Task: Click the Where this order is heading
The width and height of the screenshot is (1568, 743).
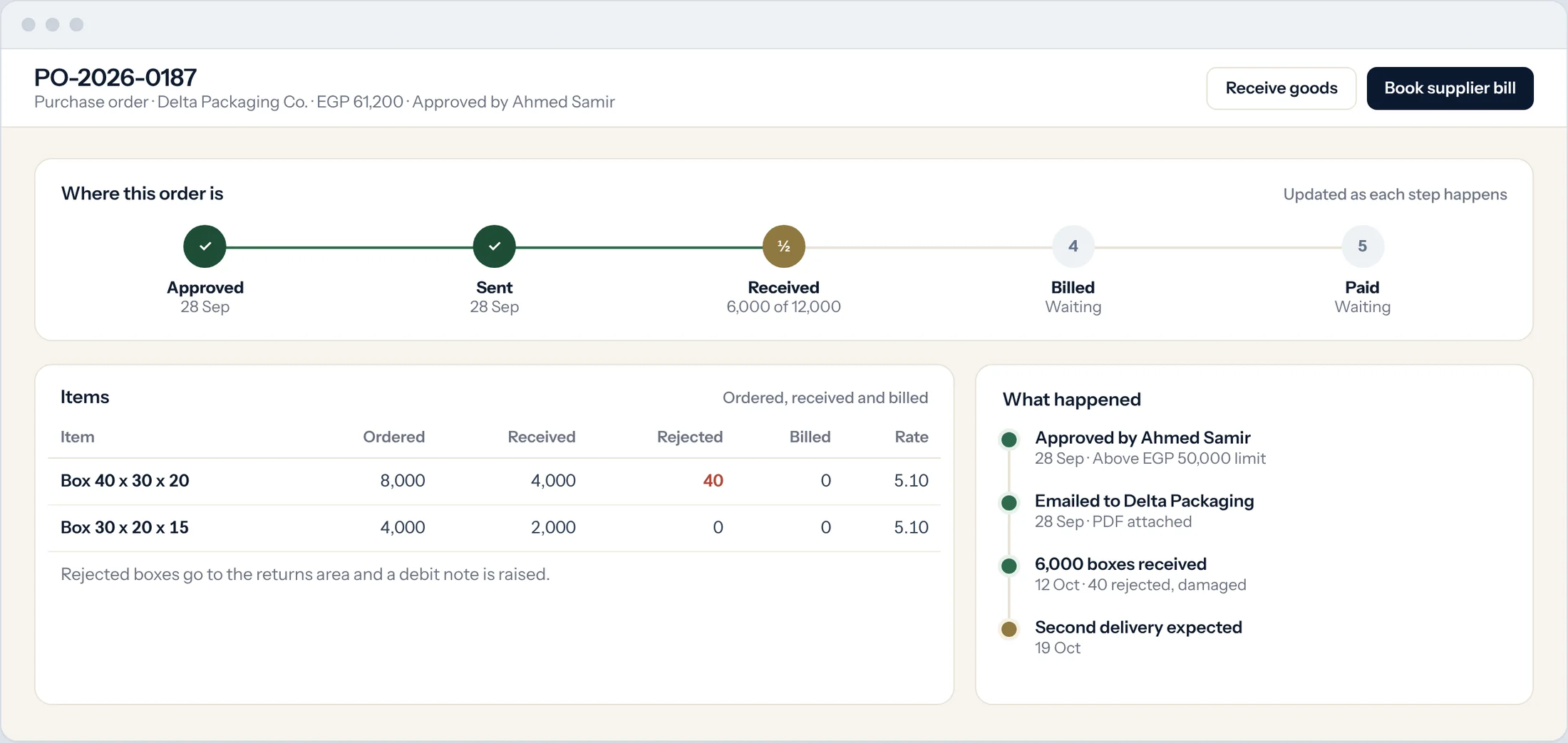Action: point(142,194)
